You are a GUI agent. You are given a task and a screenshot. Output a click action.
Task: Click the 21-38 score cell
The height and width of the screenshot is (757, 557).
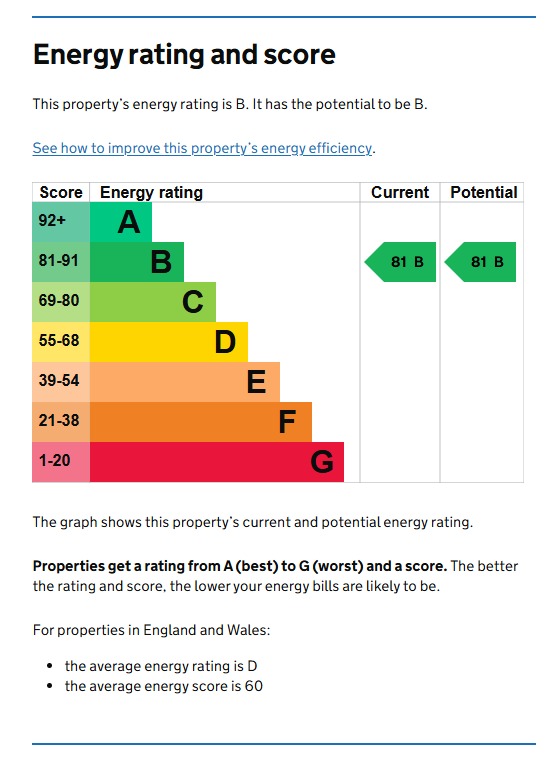61,422
